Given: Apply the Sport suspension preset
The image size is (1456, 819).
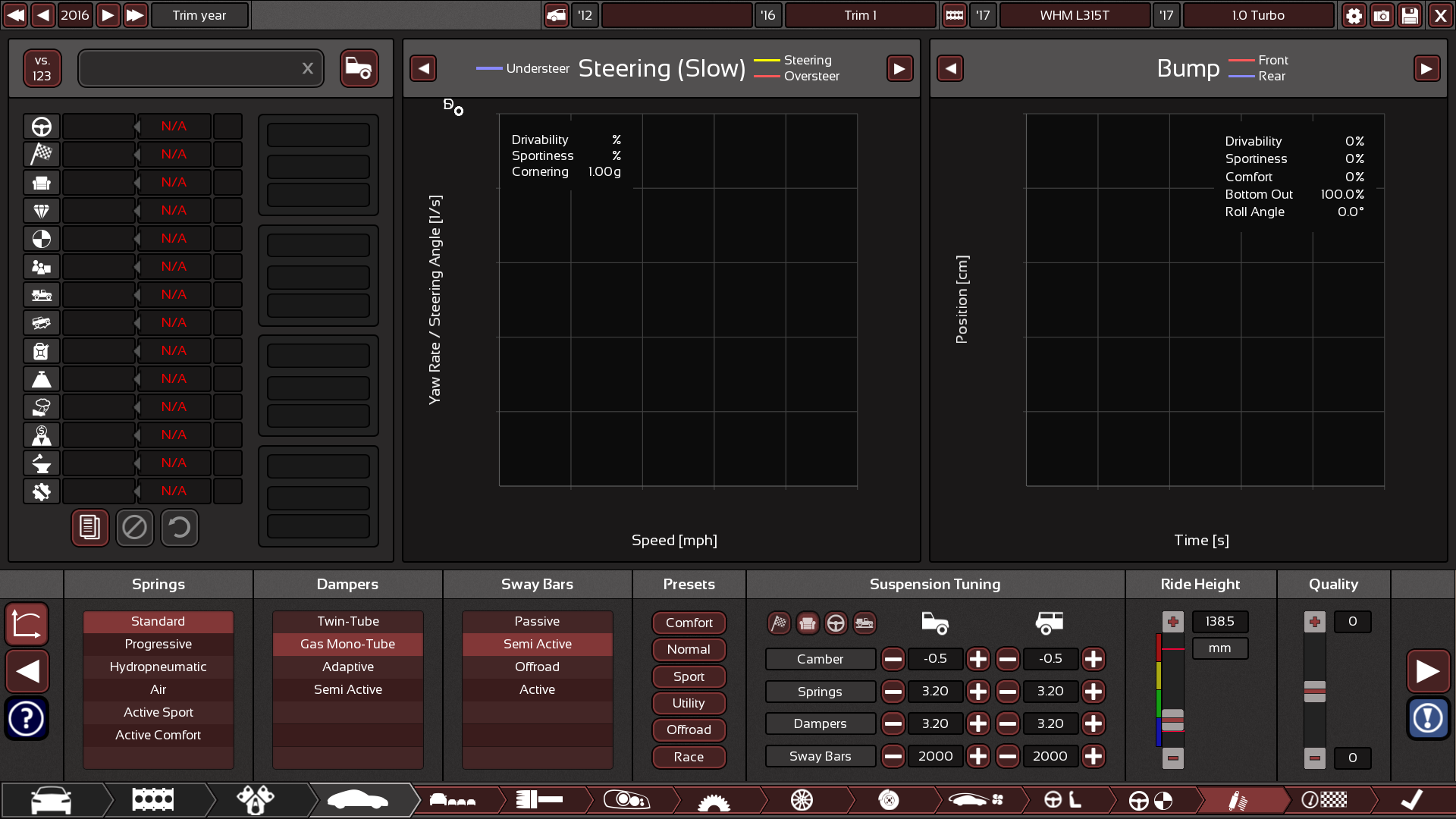Looking at the screenshot, I should tap(689, 676).
